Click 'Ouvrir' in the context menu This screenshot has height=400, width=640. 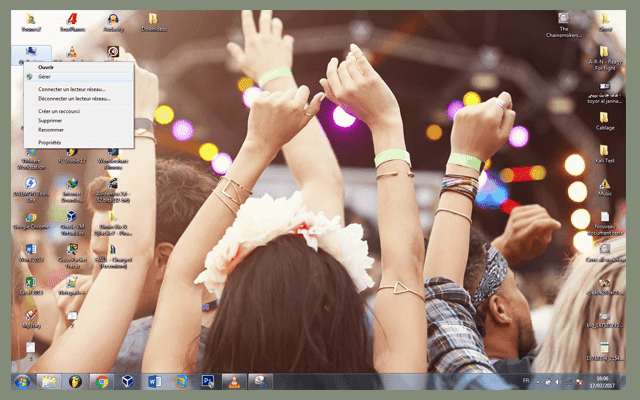pos(46,67)
